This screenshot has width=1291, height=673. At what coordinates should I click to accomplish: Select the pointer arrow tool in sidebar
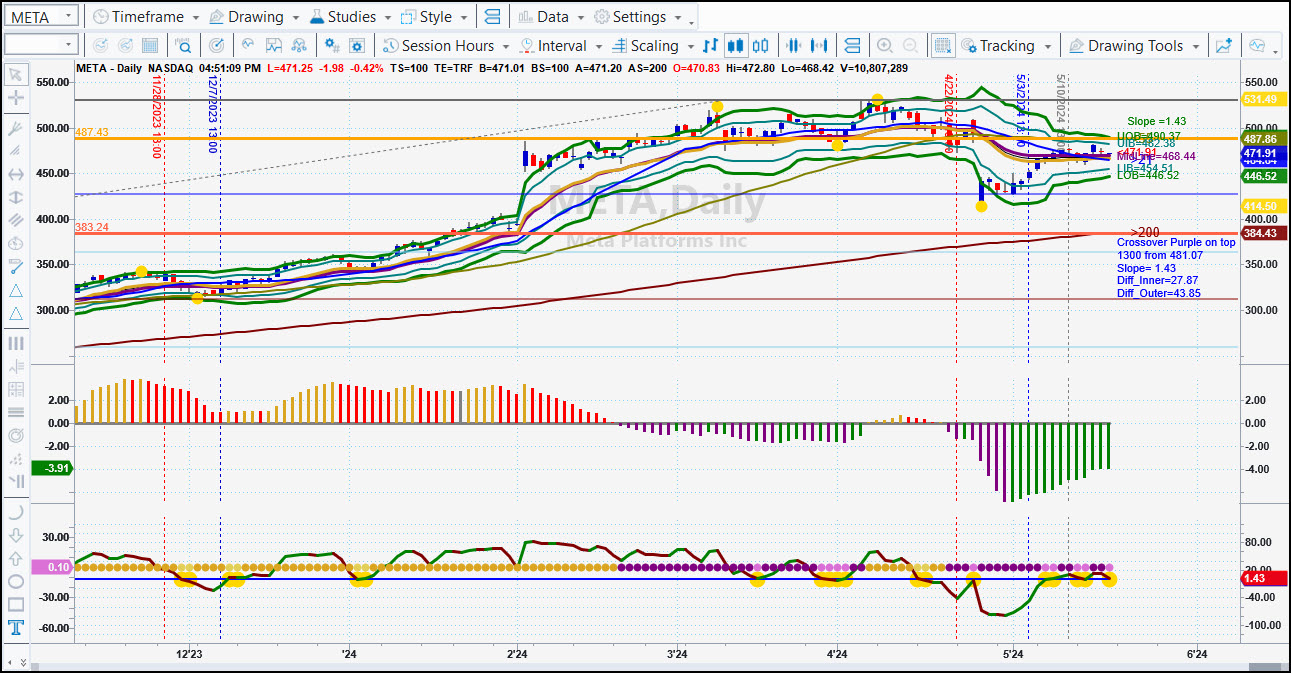click(15, 74)
